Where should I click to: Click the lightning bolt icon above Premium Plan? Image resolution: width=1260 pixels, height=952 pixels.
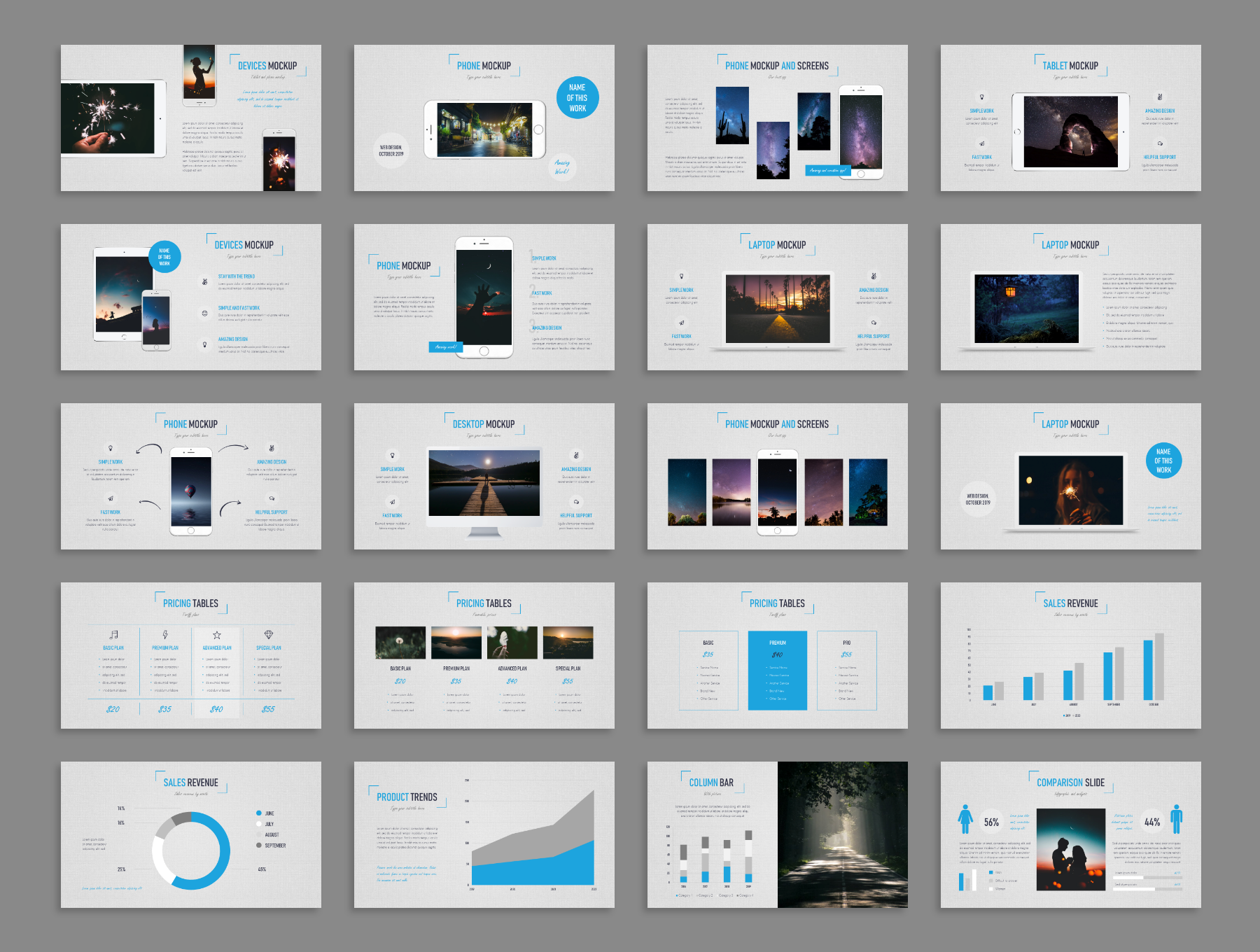pyautogui.click(x=165, y=635)
